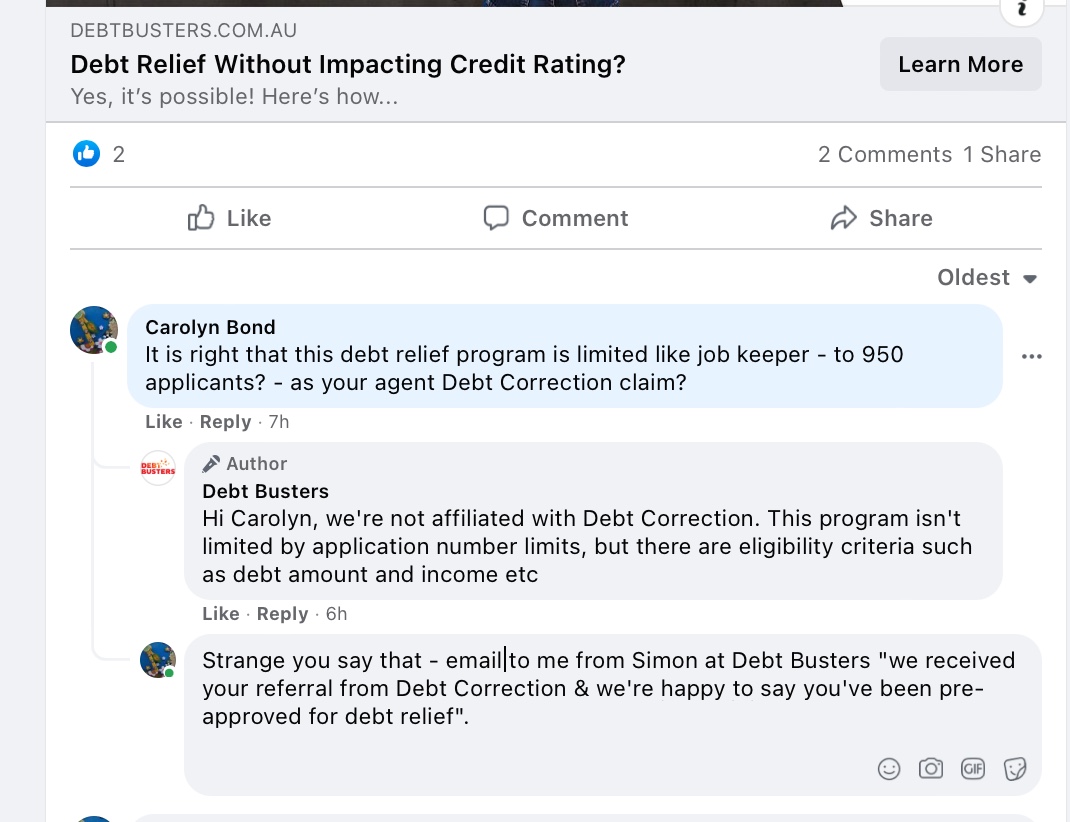1070x822 pixels.
Task: Like the Debt Busters reply
Action: click(220, 614)
